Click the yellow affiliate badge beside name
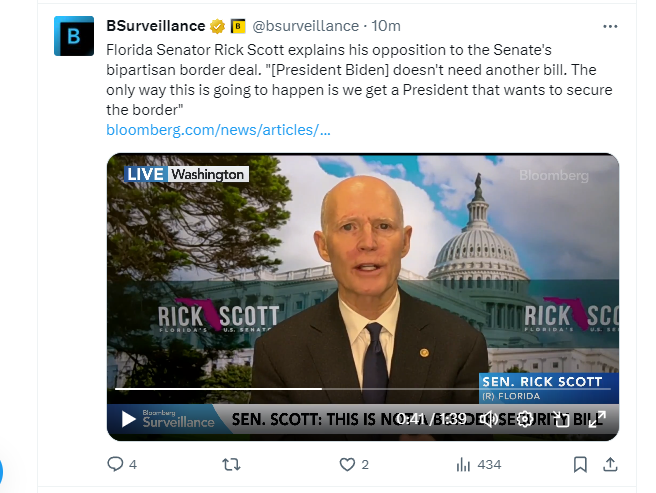Viewport: 656px width, 493px height. tap(238, 26)
